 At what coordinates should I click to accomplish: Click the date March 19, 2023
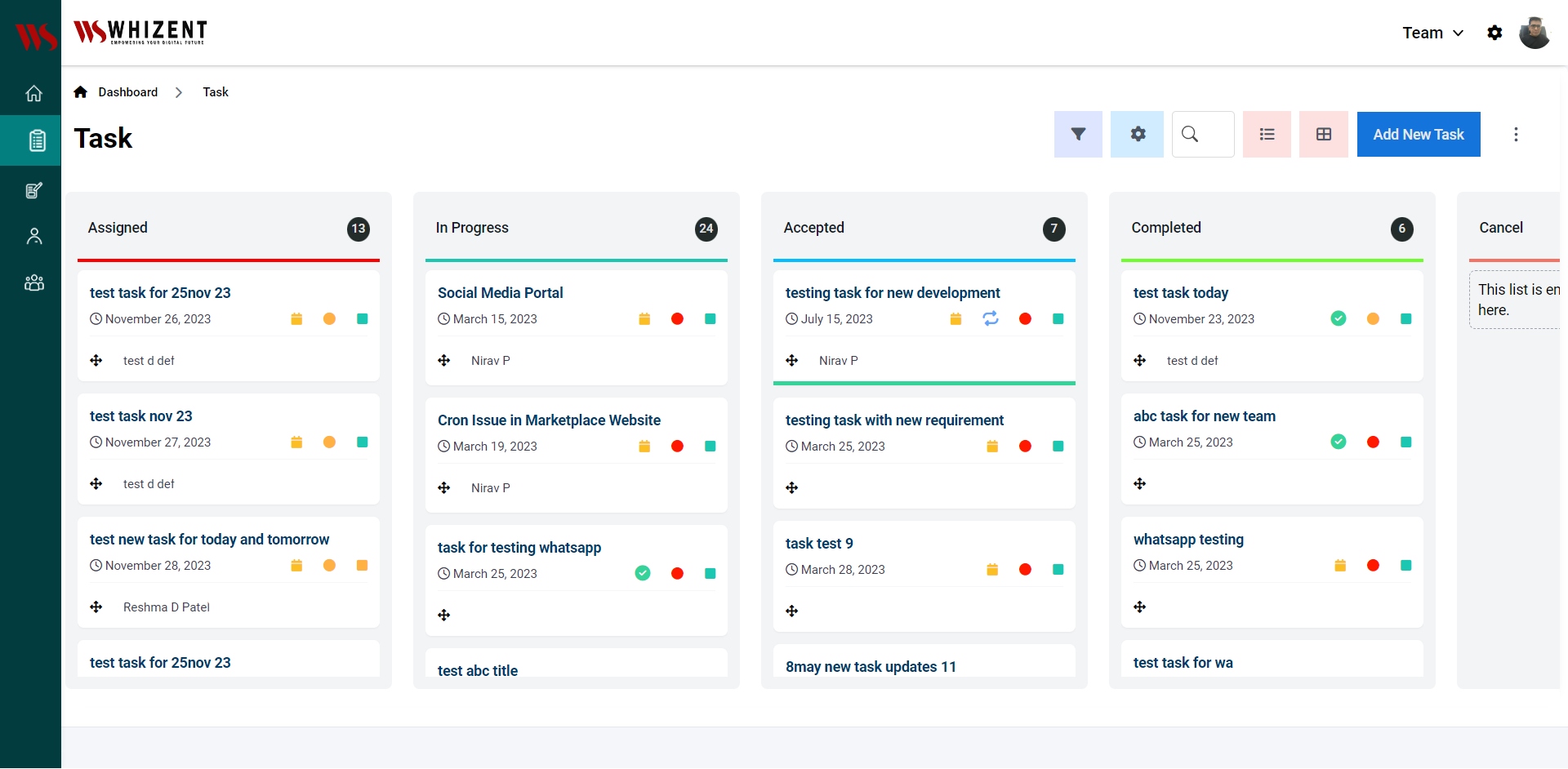pos(495,446)
